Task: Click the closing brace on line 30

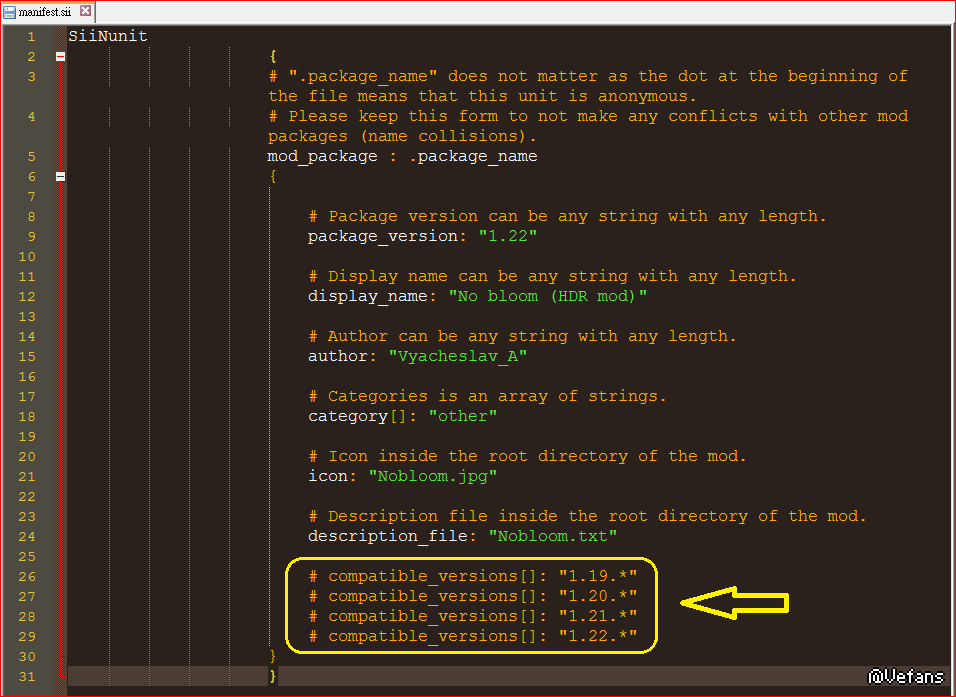Action: point(273,656)
